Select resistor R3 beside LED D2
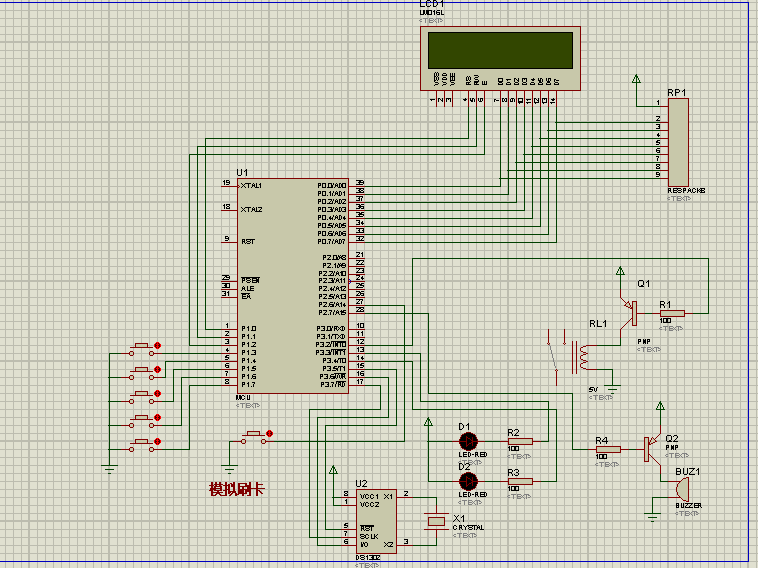The height and width of the screenshot is (568, 758). (520, 480)
